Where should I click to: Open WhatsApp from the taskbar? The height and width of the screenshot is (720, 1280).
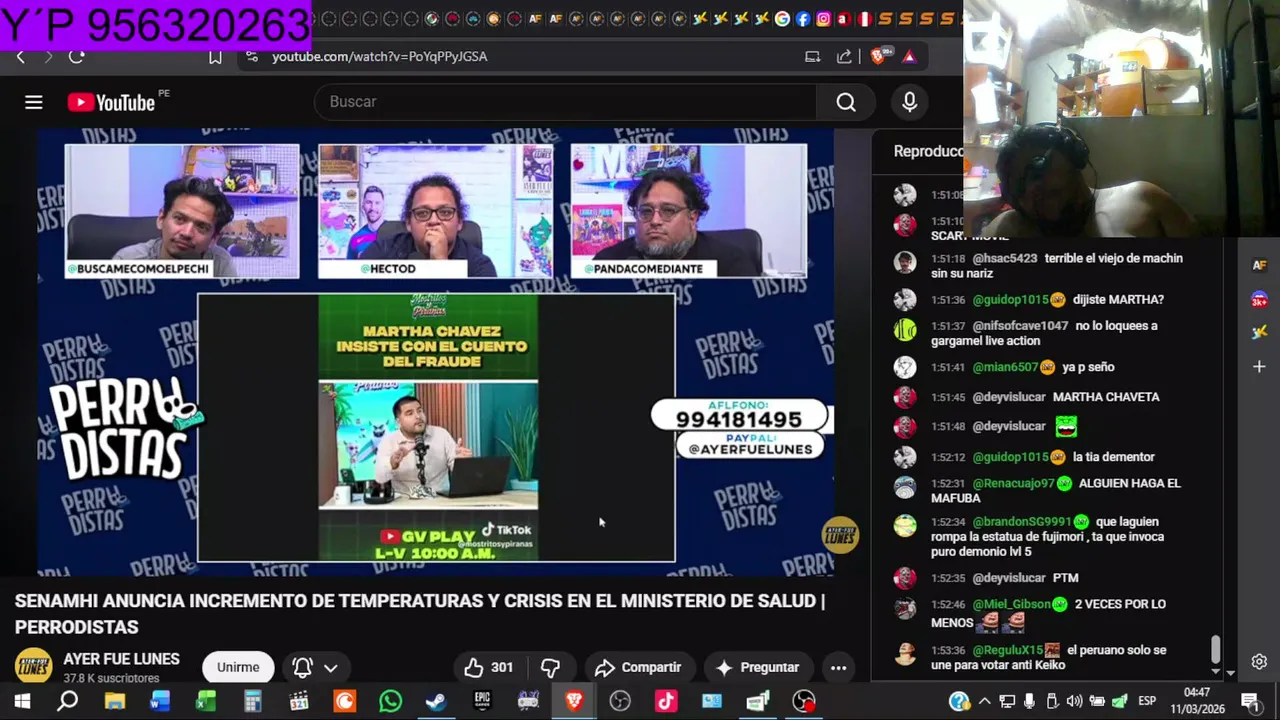pos(391,701)
